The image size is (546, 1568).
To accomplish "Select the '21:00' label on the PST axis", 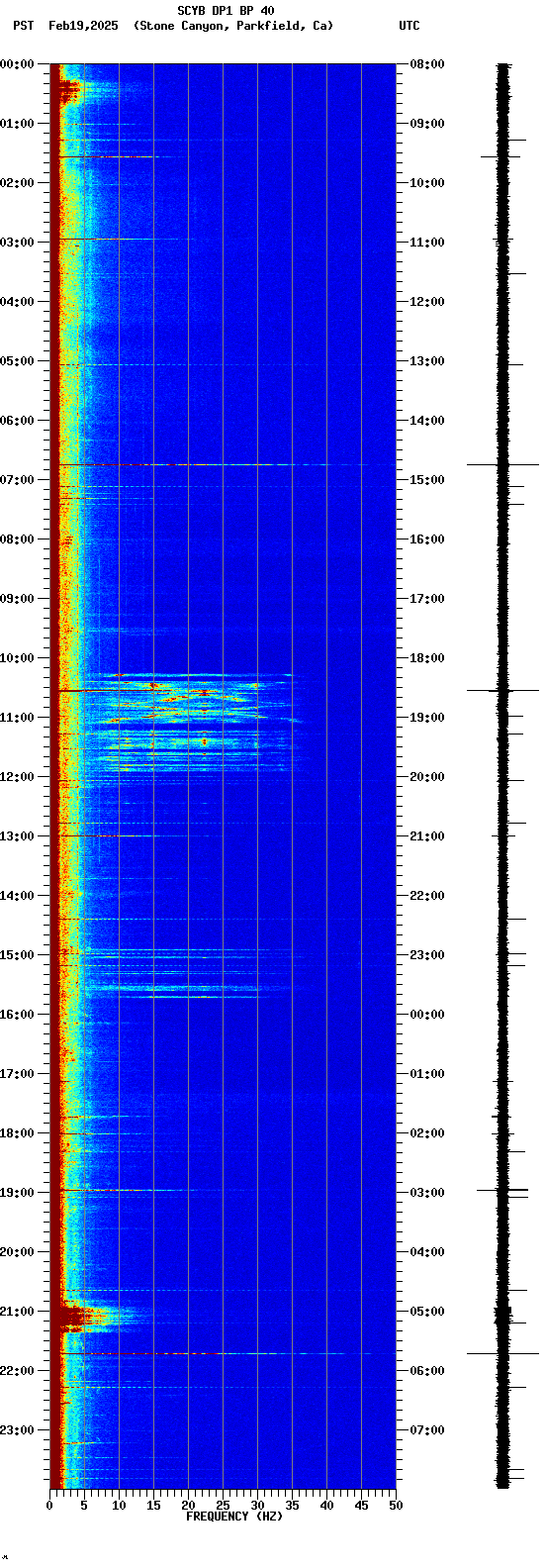I will pos(18,1312).
